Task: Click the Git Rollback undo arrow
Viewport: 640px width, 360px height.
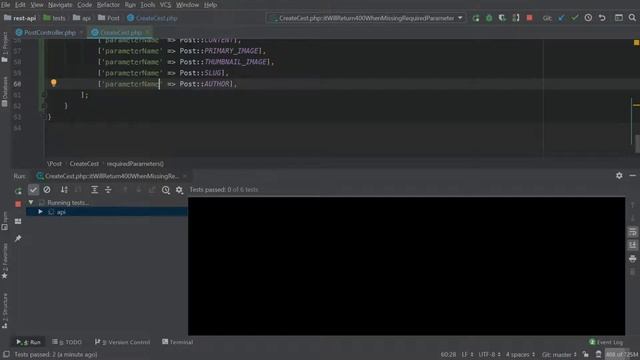Action: (602, 18)
